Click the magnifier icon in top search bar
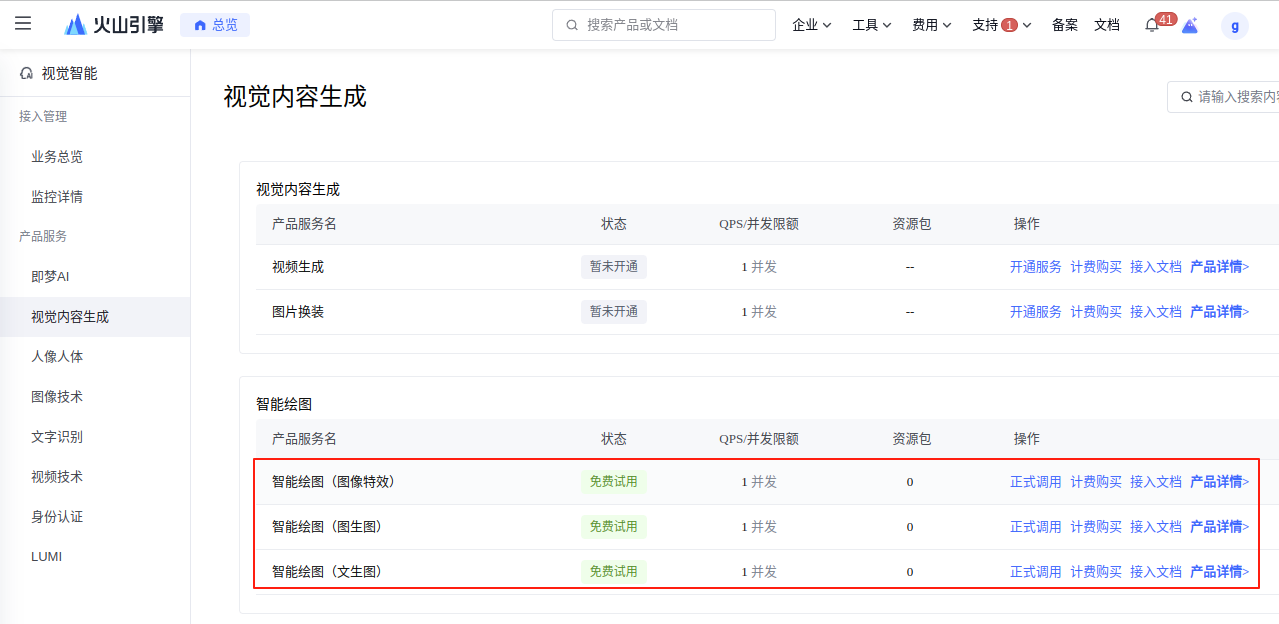Image resolution: width=1279 pixels, height=624 pixels. pos(572,25)
